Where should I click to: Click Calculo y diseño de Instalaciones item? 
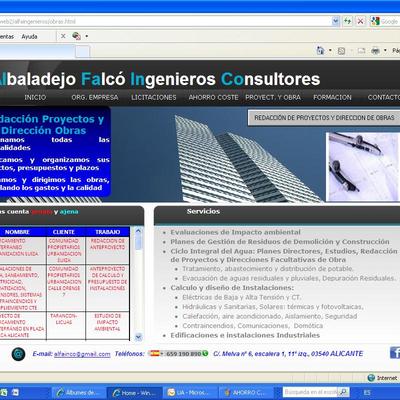click(x=232, y=288)
